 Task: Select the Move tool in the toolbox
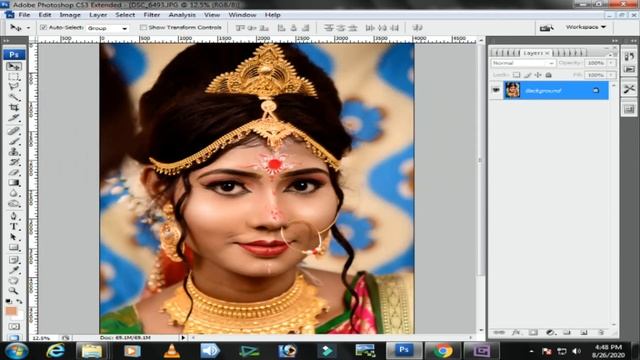[14, 66]
